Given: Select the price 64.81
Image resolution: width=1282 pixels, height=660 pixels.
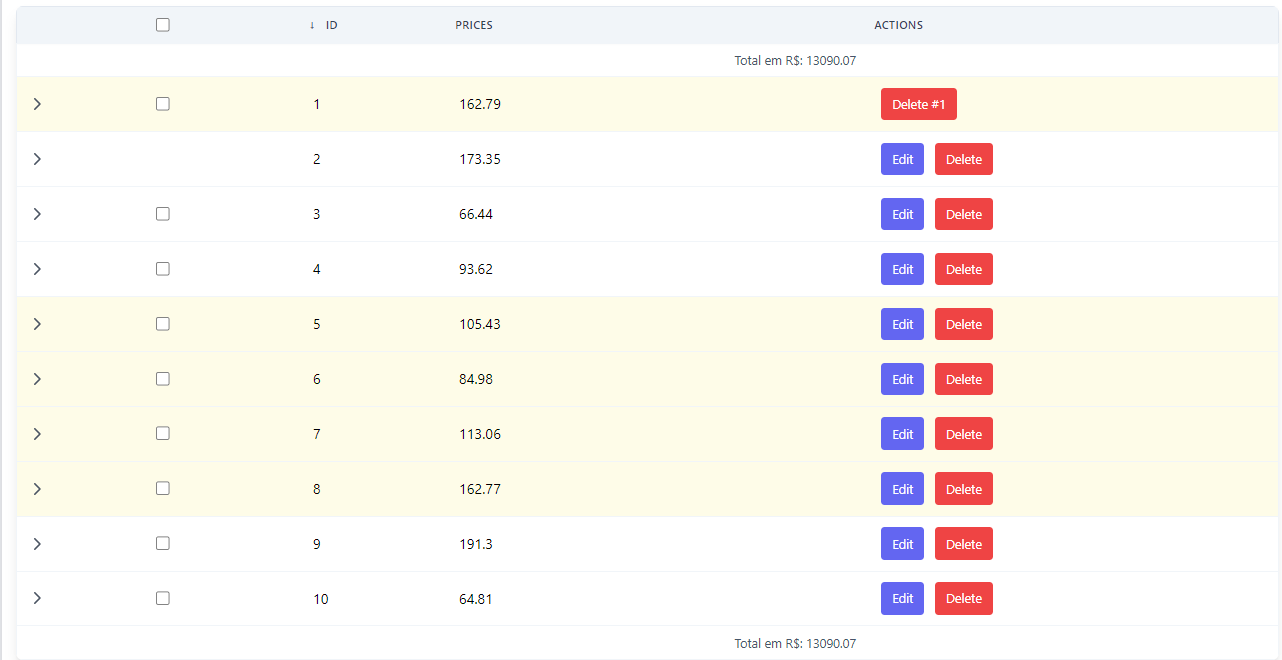Looking at the screenshot, I should (476, 599).
